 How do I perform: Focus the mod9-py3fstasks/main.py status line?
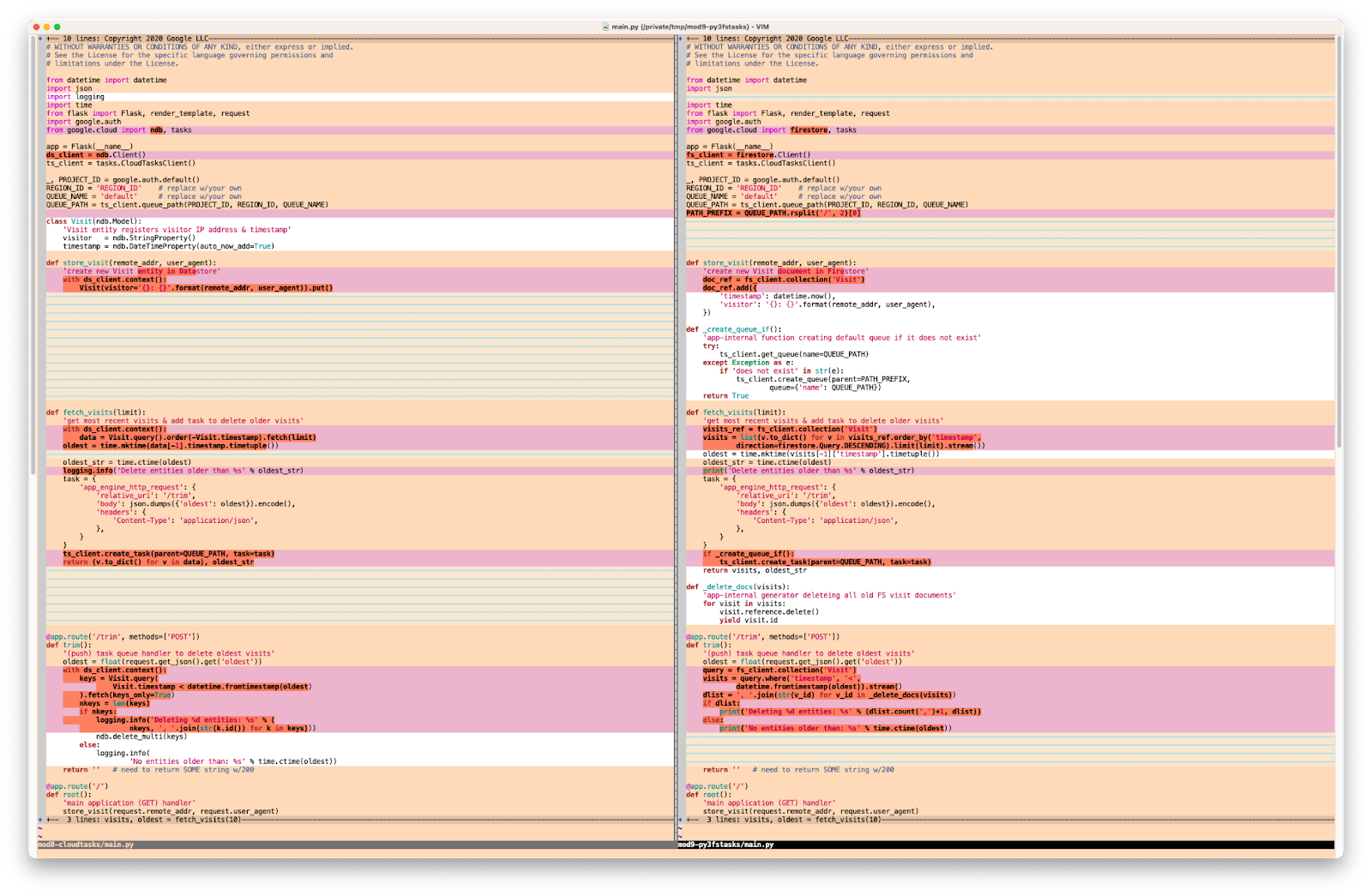726,845
